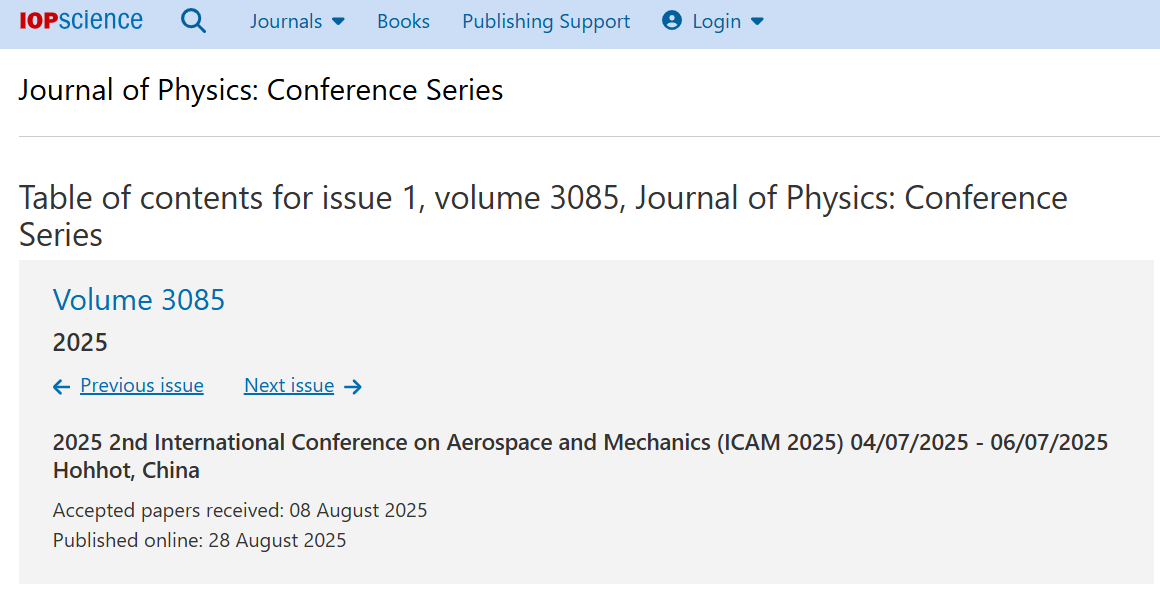
Task: Go to the Previous issue link
Action: pos(142,386)
